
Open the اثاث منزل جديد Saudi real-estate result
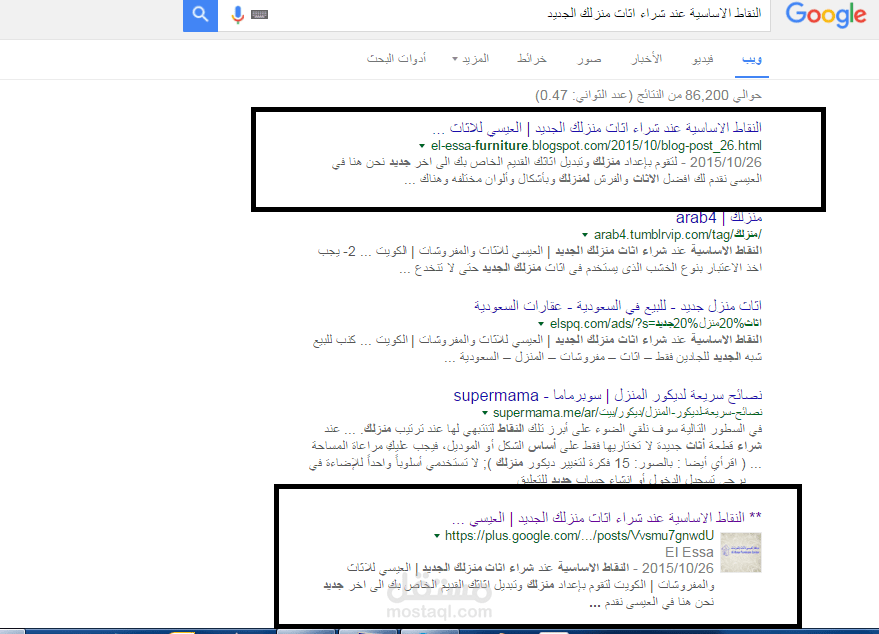(618, 306)
